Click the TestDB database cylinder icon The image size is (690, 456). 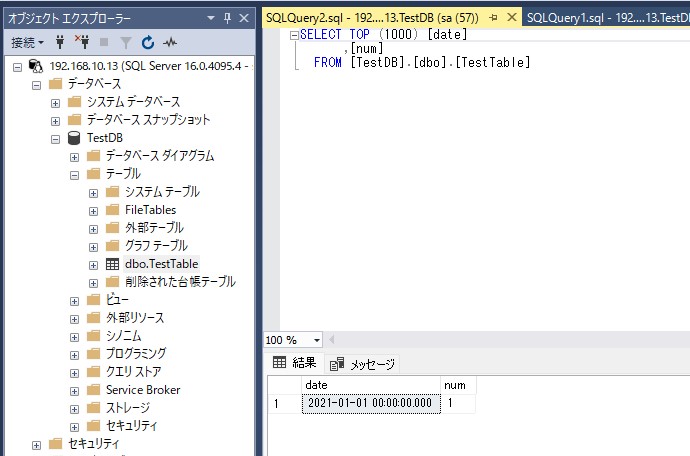click(74, 138)
